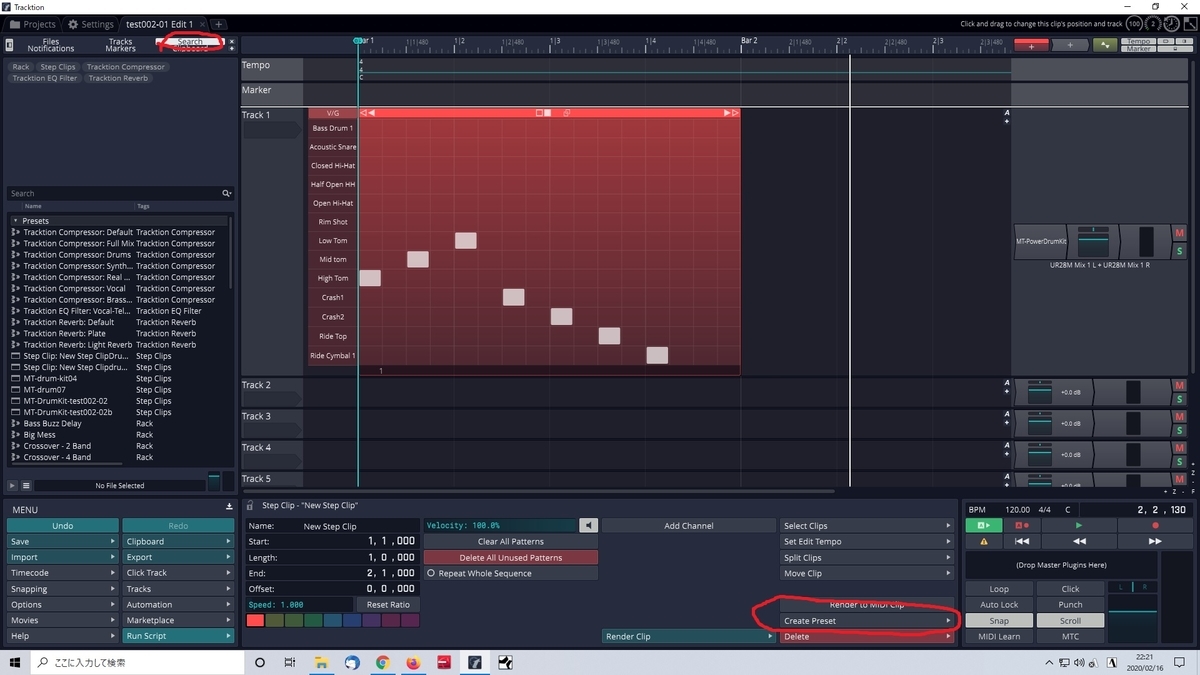Image resolution: width=1200 pixels, height=675 pixels.
Task: Click the magnifier icon in browser search
Action: (226, 193)
